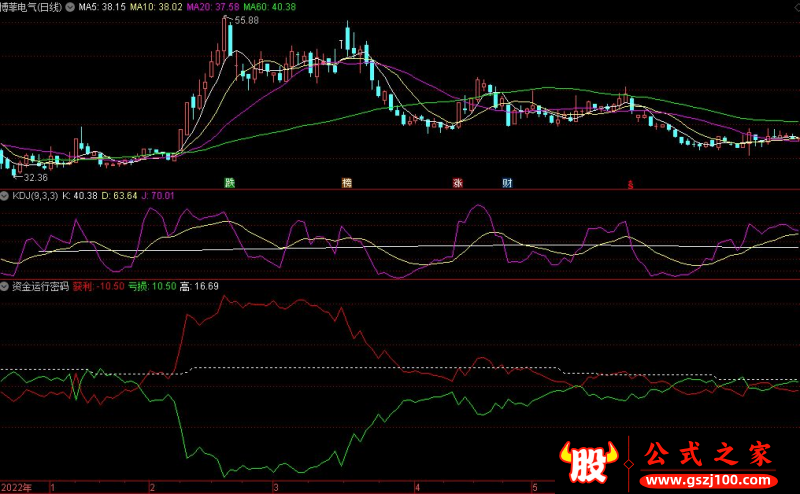The width and height of the screenshot is (800, 494).
Task: Click the MA20: 37.58 label
Action: pos(213,7)
